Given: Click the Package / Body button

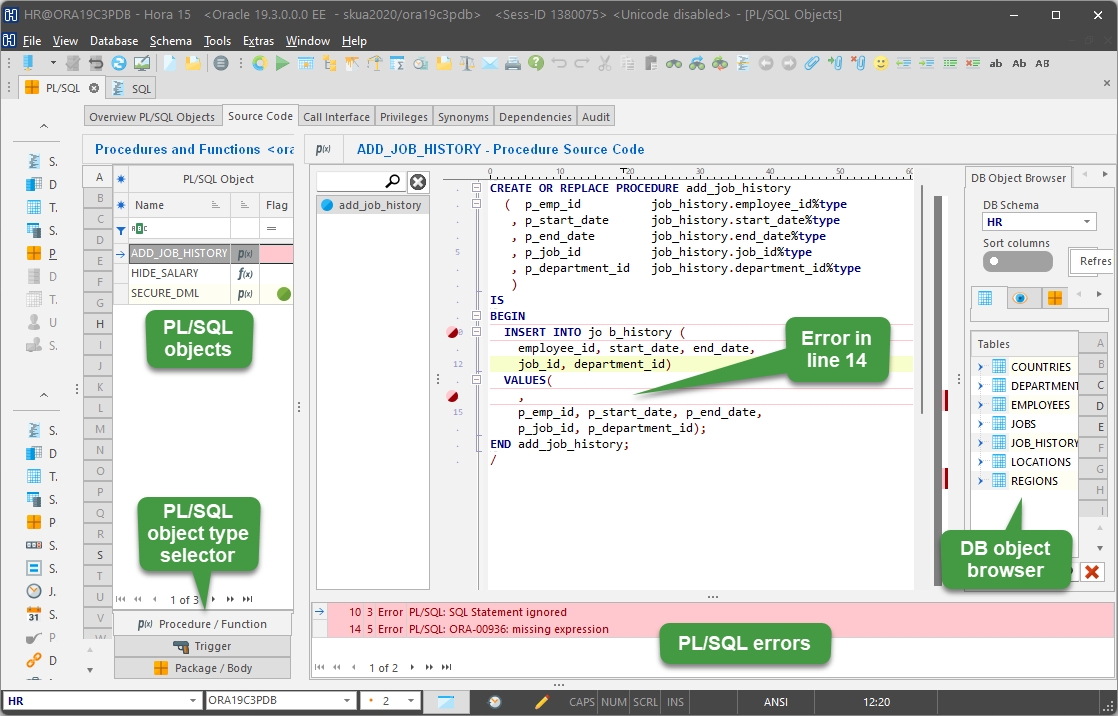Looking at the screenshot, I should pyautogui.click(x=203, y=668).
